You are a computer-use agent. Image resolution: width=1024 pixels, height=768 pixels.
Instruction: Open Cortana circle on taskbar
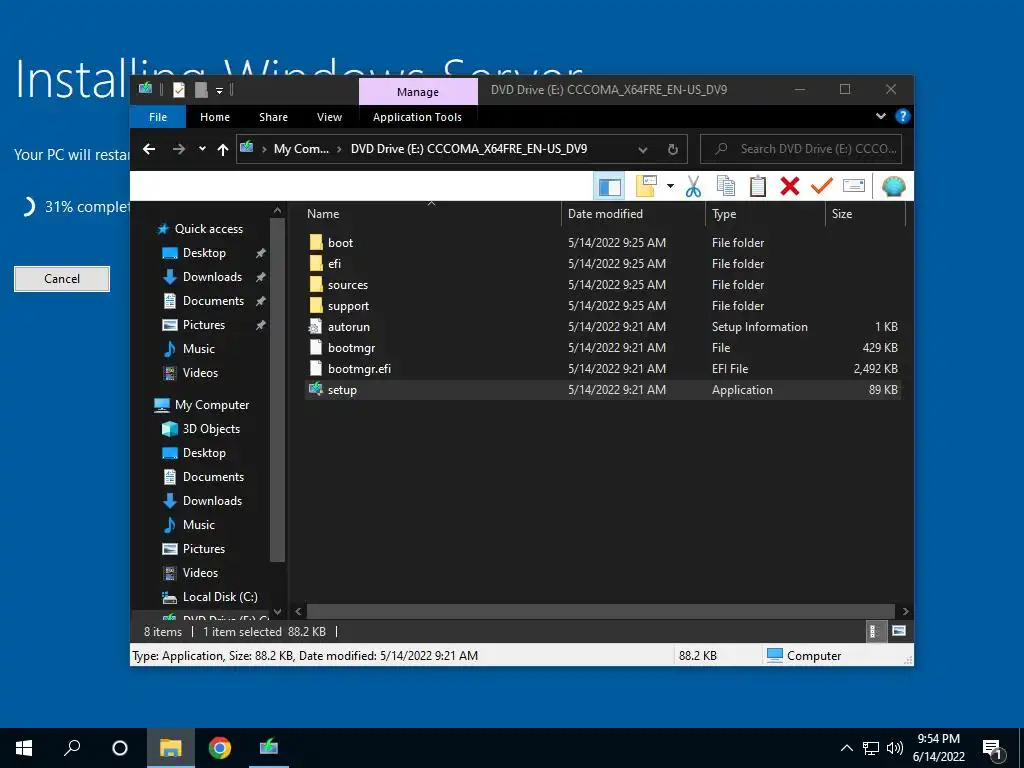(x=120, y=748)
